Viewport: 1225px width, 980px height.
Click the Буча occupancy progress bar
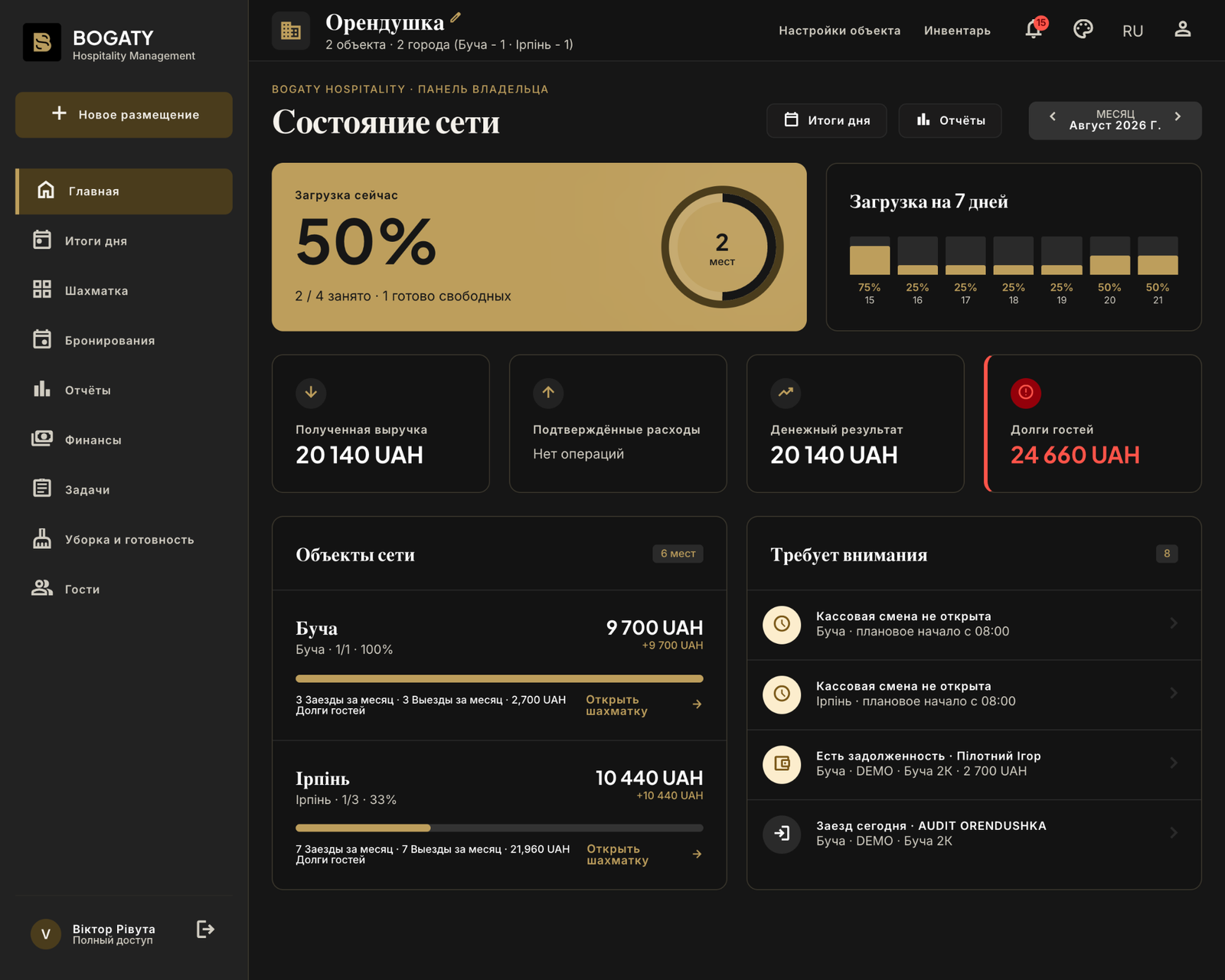pos(499,678)
